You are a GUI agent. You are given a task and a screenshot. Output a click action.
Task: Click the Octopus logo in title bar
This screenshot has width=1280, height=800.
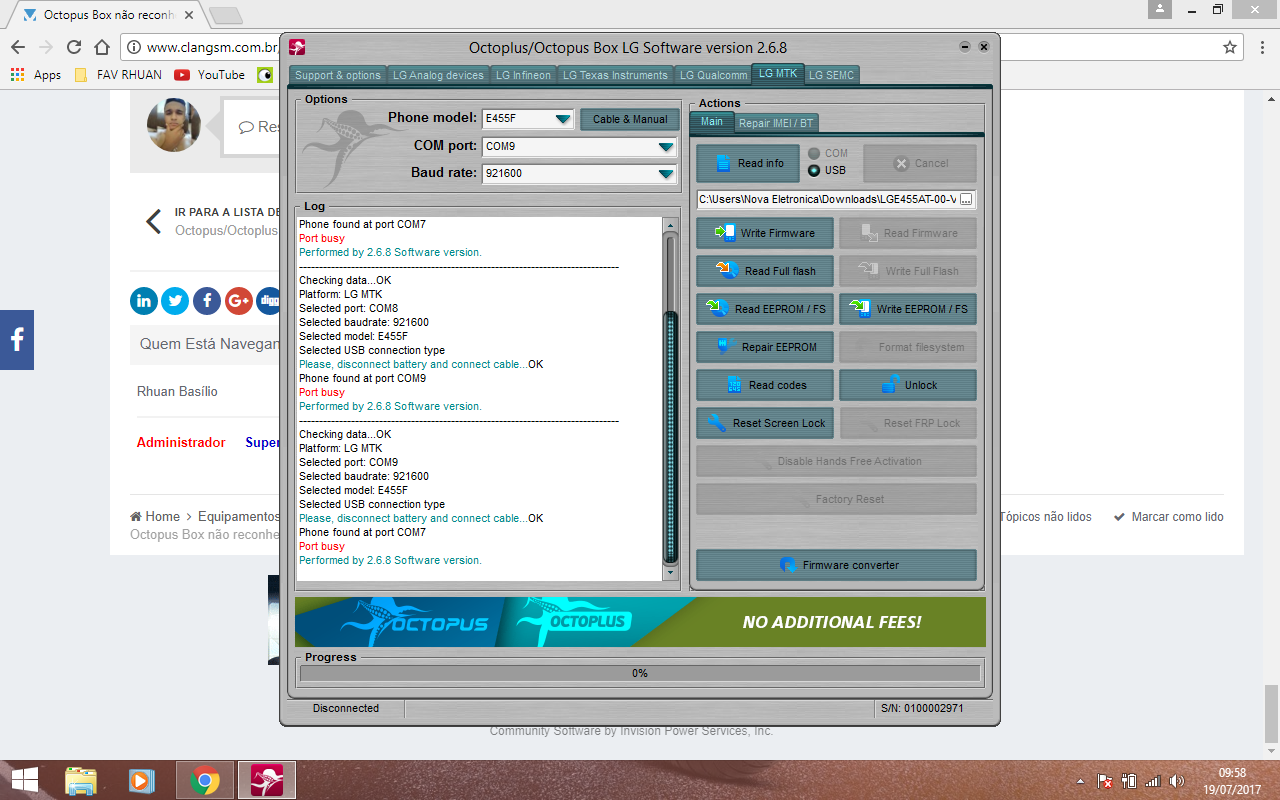[297, 47]
